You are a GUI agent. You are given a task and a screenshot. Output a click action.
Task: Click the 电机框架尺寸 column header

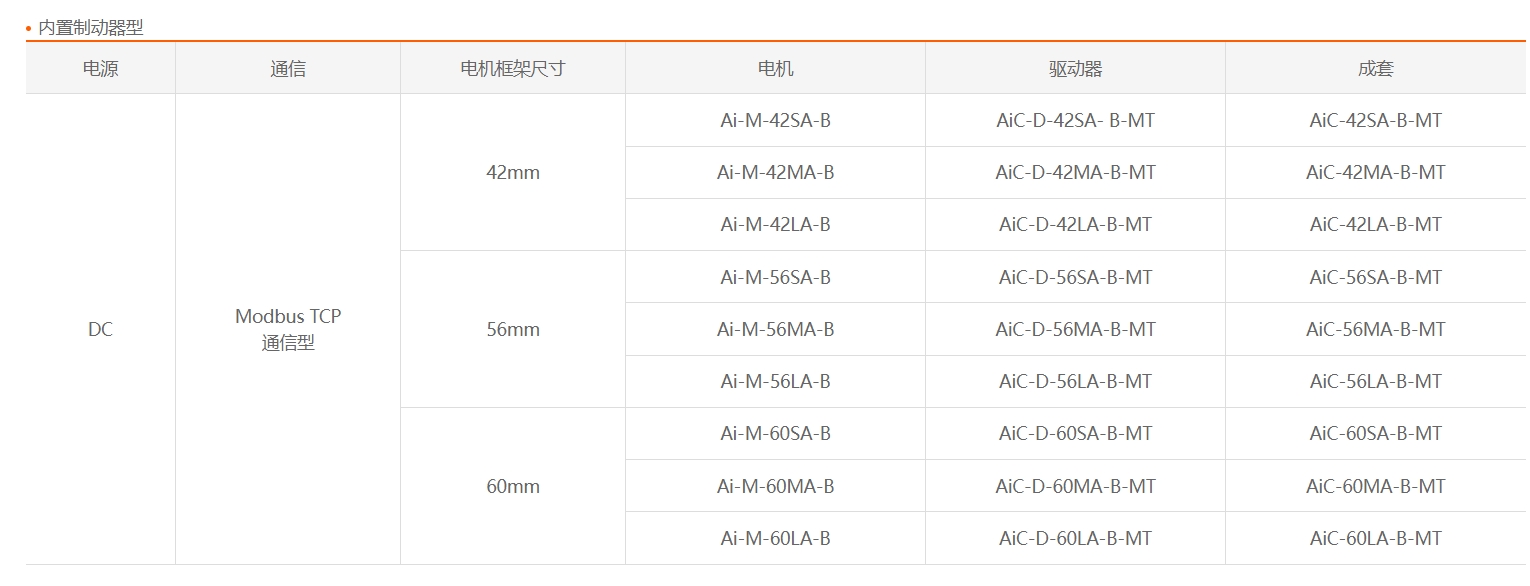click(513, 69)
